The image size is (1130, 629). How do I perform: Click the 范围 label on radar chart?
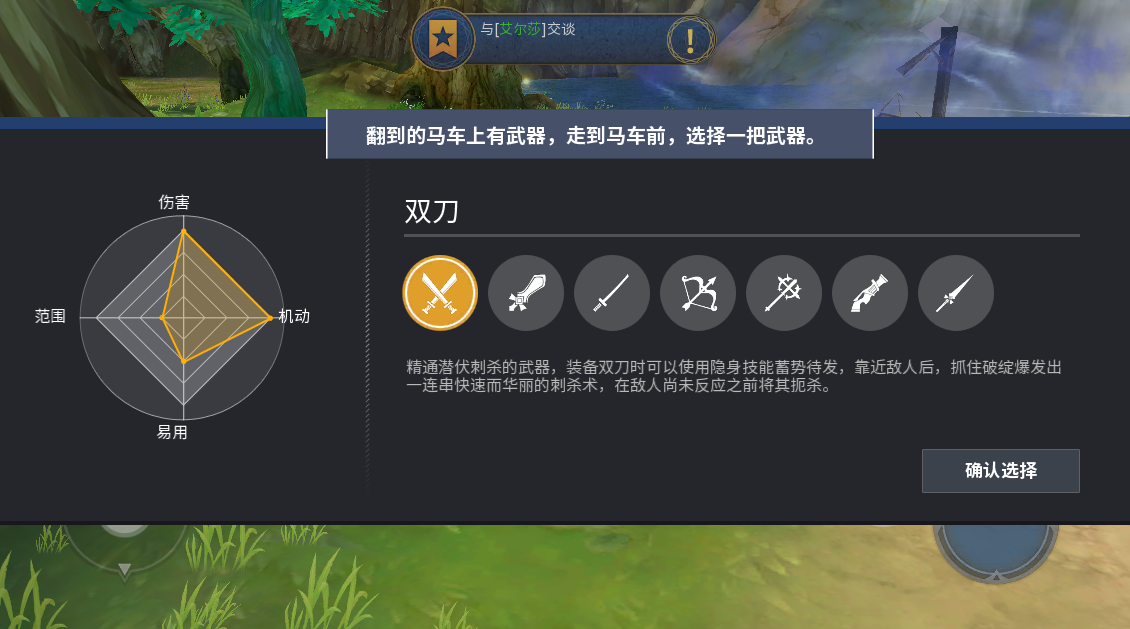[x=50, y=316]
